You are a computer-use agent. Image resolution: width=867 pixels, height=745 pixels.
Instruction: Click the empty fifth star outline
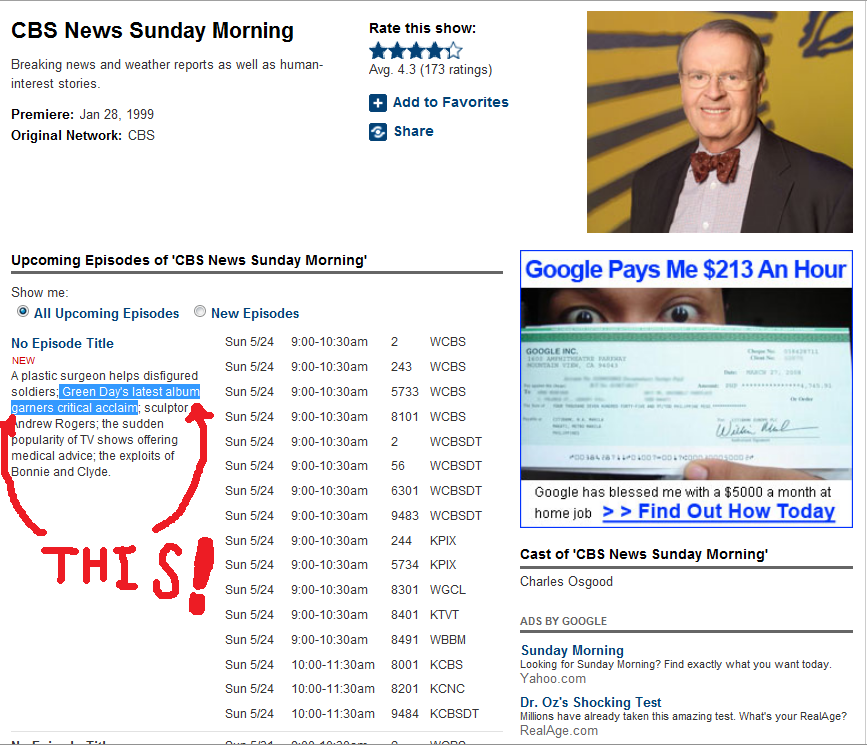(x=451, y=48)
